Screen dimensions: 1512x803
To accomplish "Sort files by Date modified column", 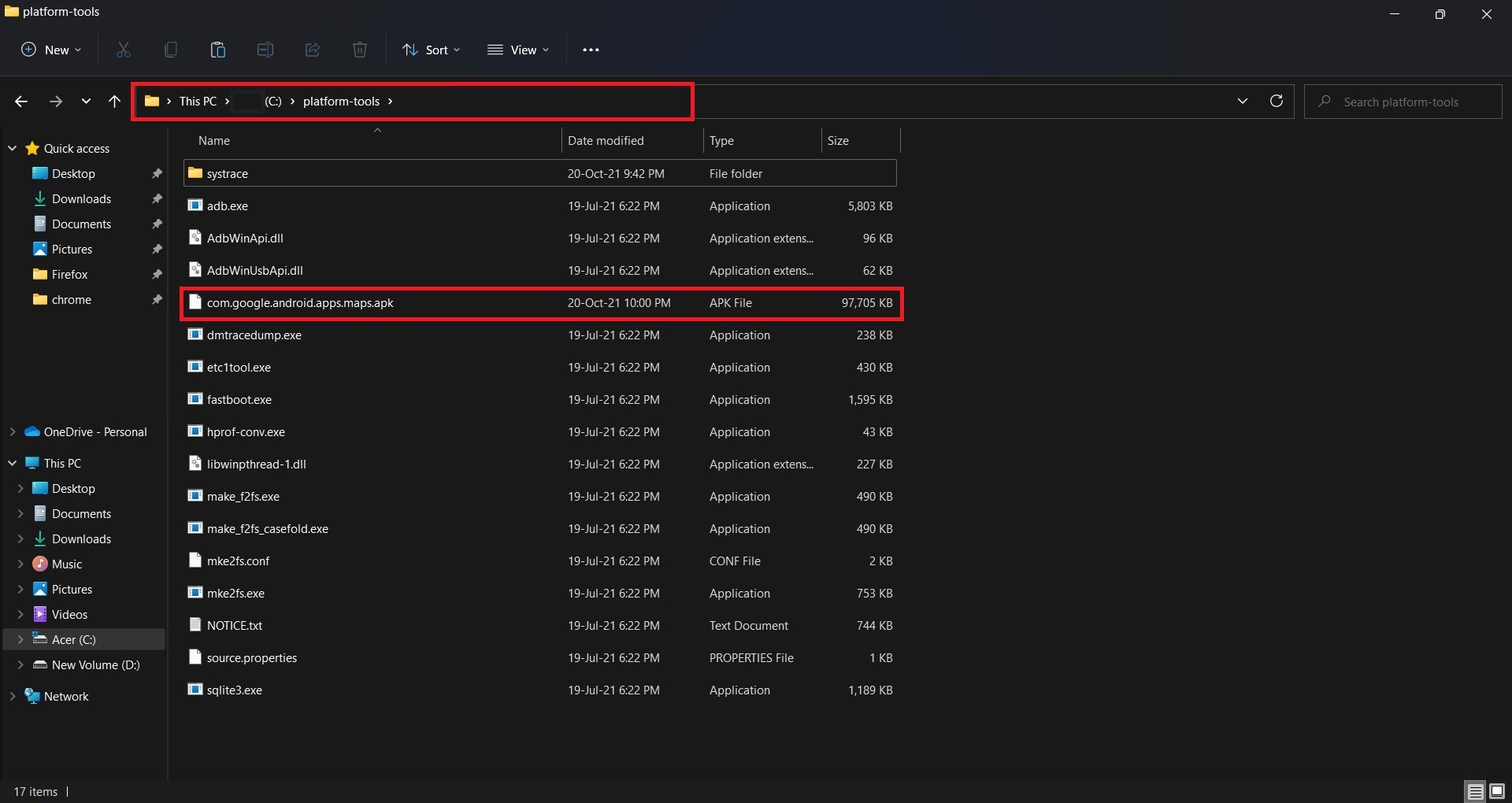I will tap(606, 140).
